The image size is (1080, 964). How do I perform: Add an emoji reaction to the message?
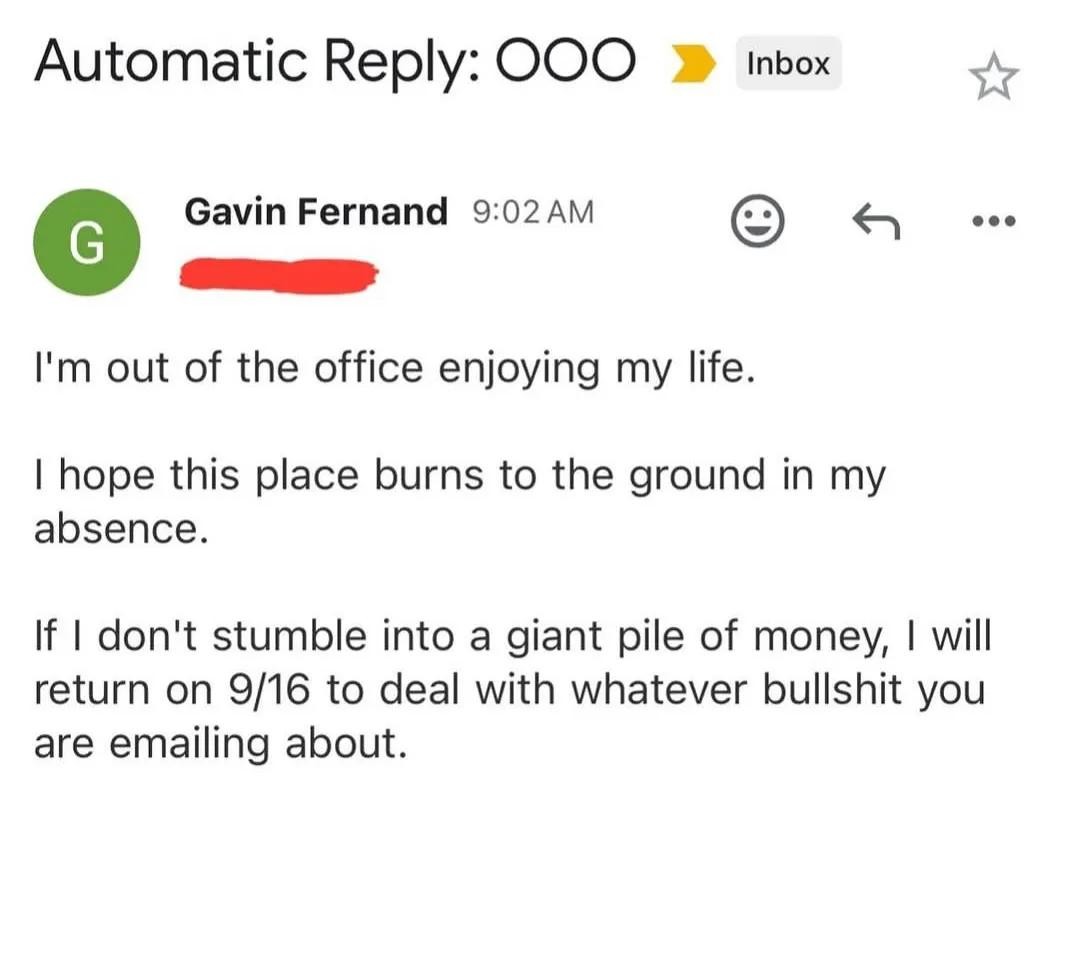[x=757, y=222]
